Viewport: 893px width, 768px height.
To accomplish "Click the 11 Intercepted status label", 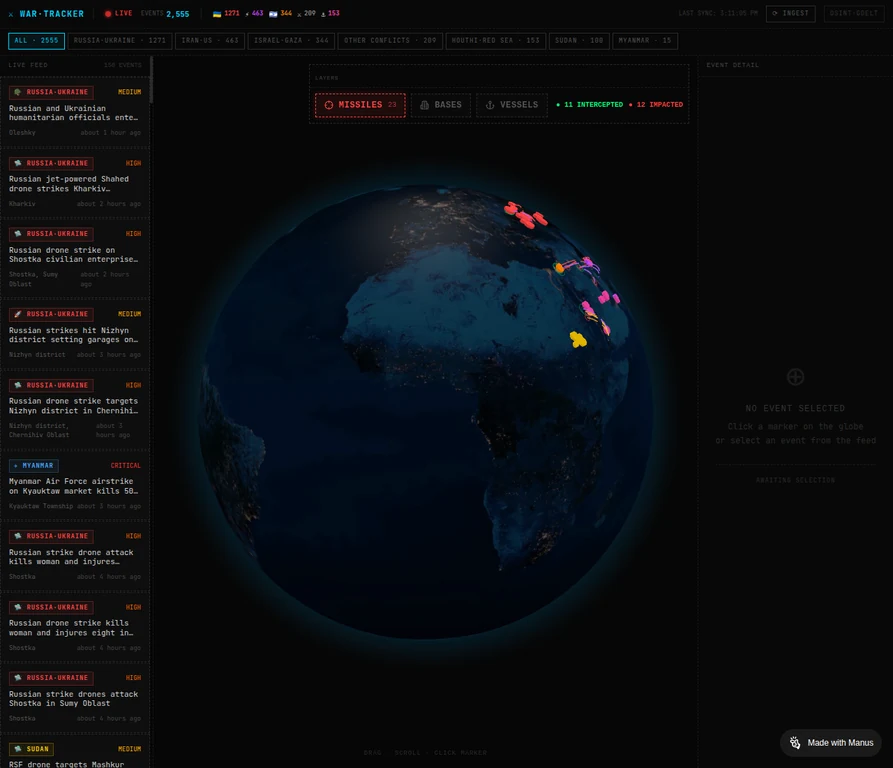I will tap(589, 105).
